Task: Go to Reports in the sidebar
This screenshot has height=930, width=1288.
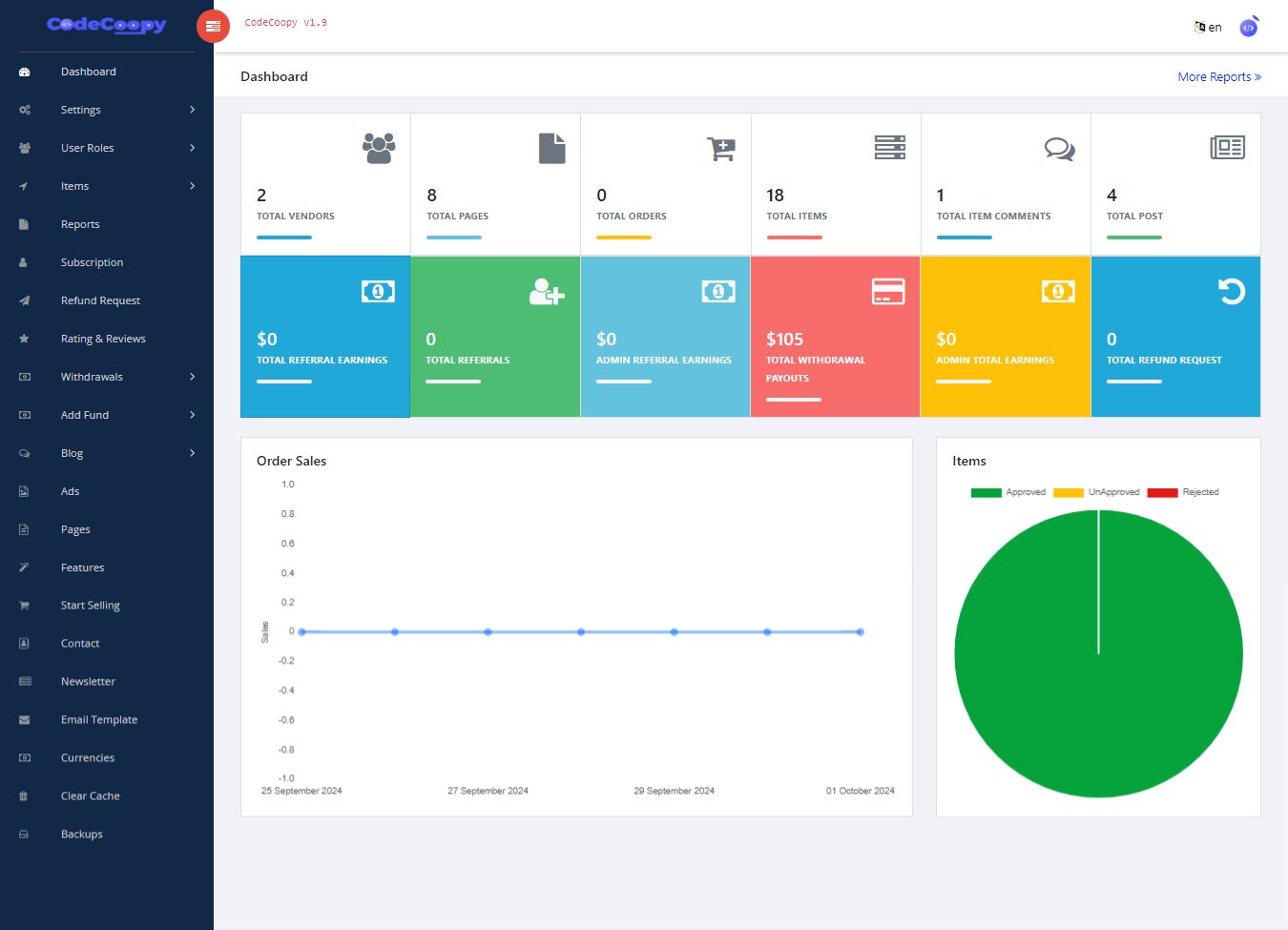Action: point(107,224)
